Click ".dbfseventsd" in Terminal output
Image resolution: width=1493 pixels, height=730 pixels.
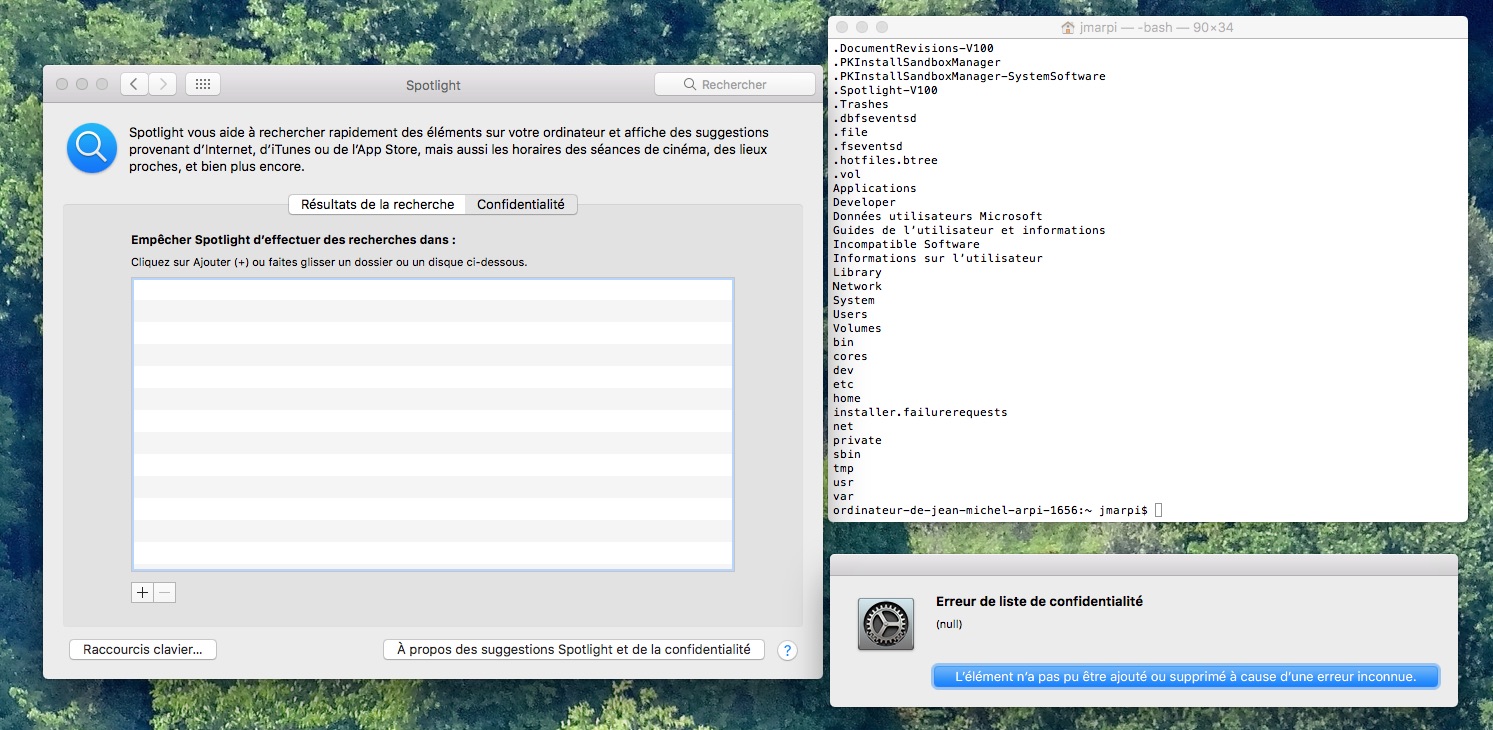tap(875, 118)
